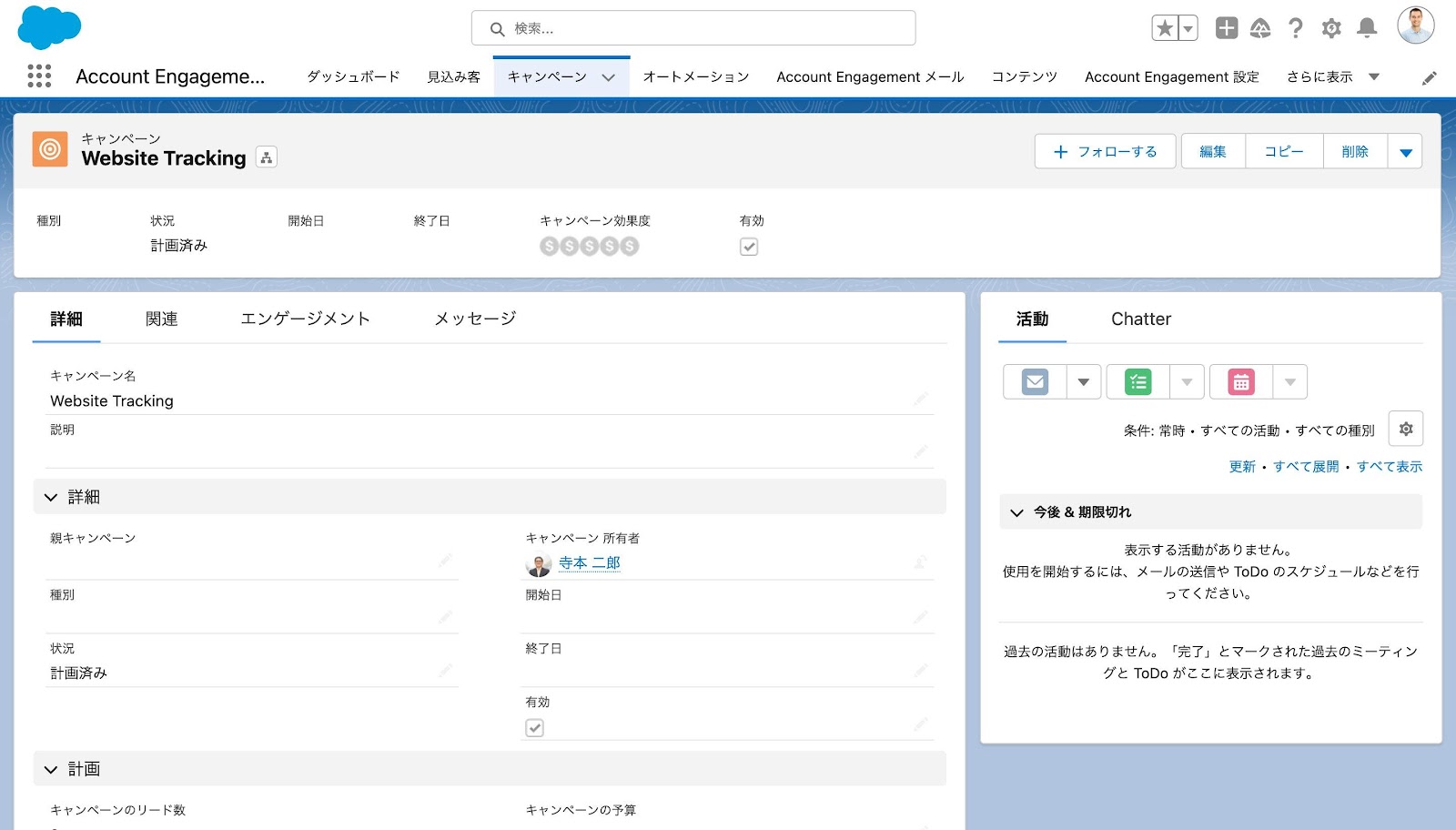Open the オートメーション tab
Image resolution: width=1456 pixels, height=830 pixels.
(696, 77)
